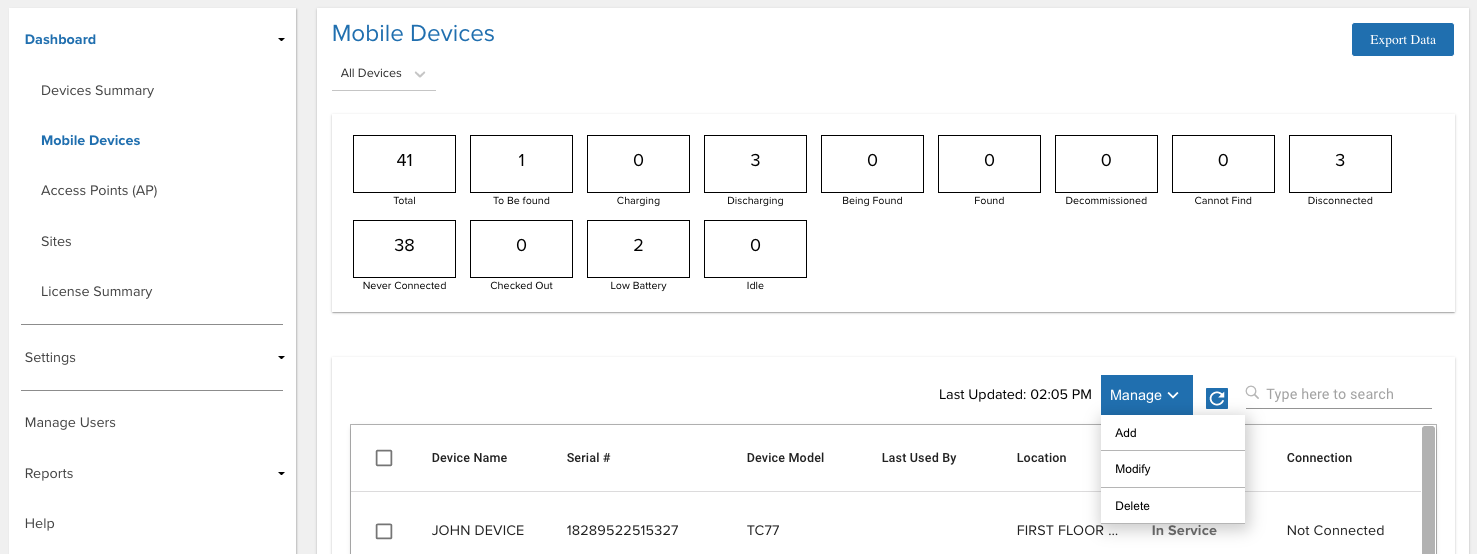Toggle the select-all checkbox in table header
Viewport: 1477px width, 554px height.
pyautogui.click(x=384, y=458)
